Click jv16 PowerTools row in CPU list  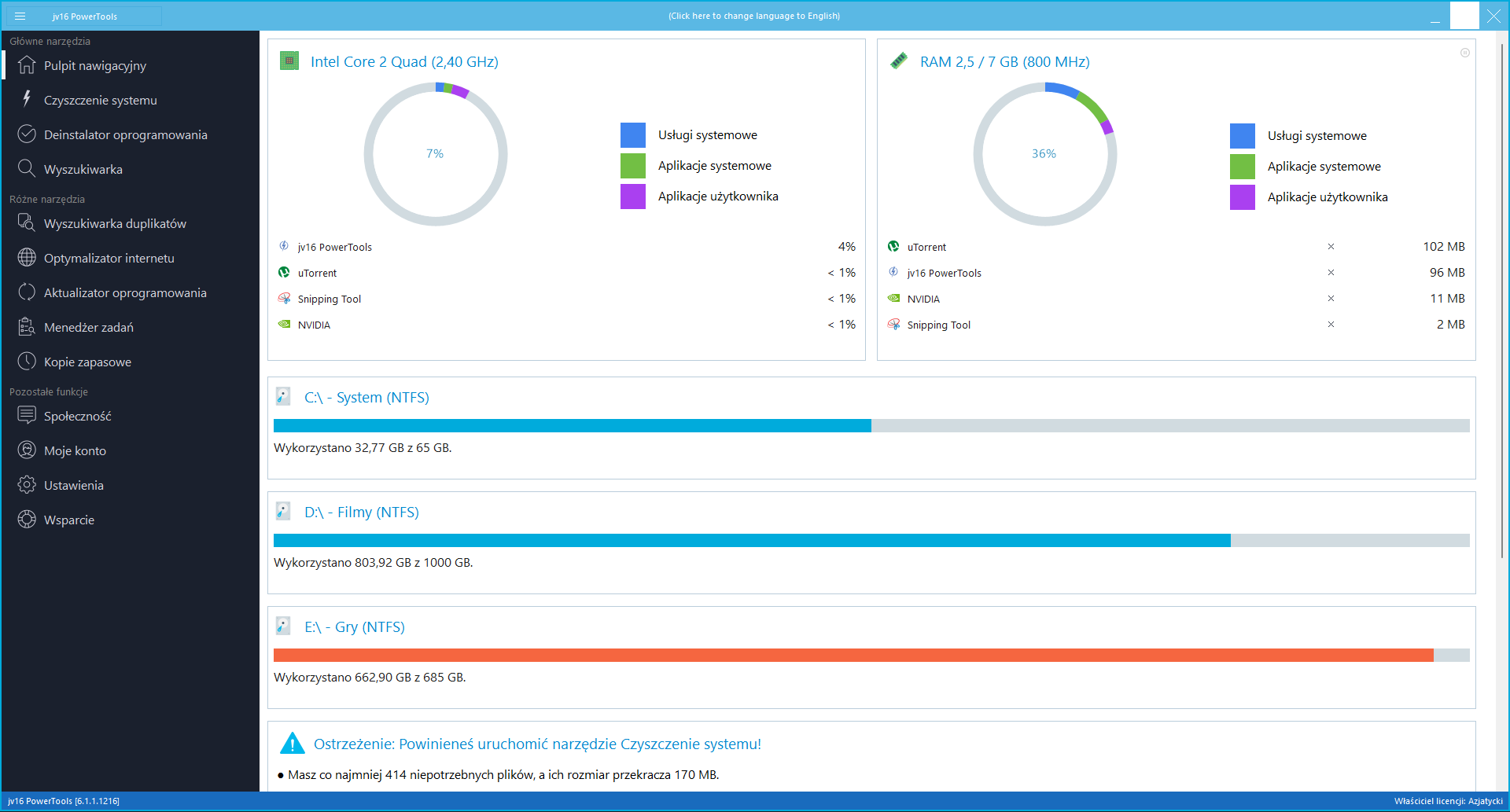(566, 247)
